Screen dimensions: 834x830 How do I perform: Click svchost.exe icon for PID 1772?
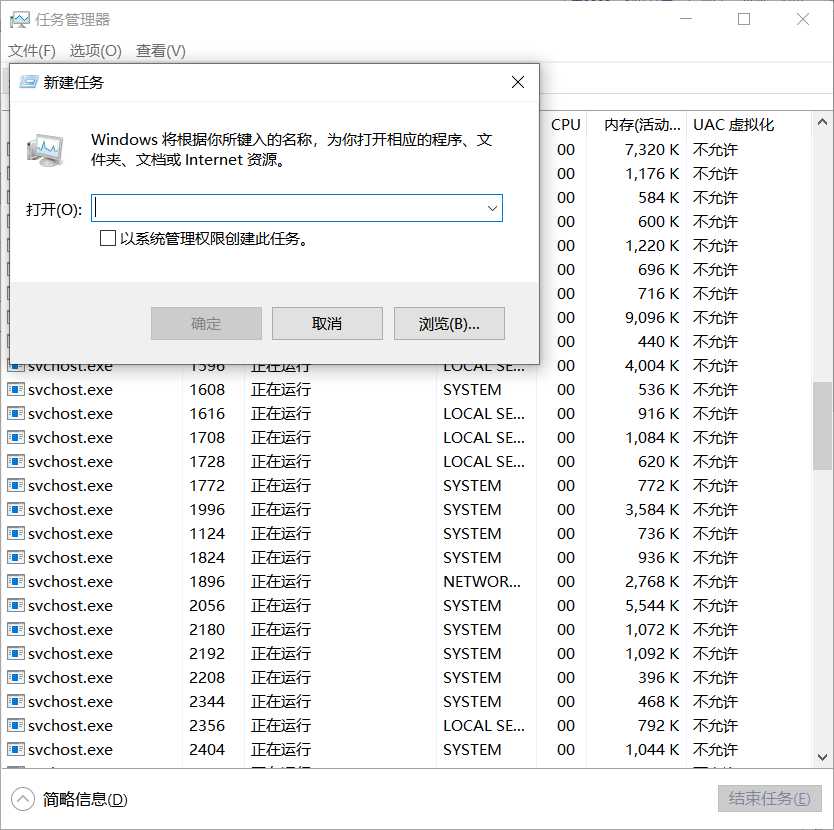point(15,485)
